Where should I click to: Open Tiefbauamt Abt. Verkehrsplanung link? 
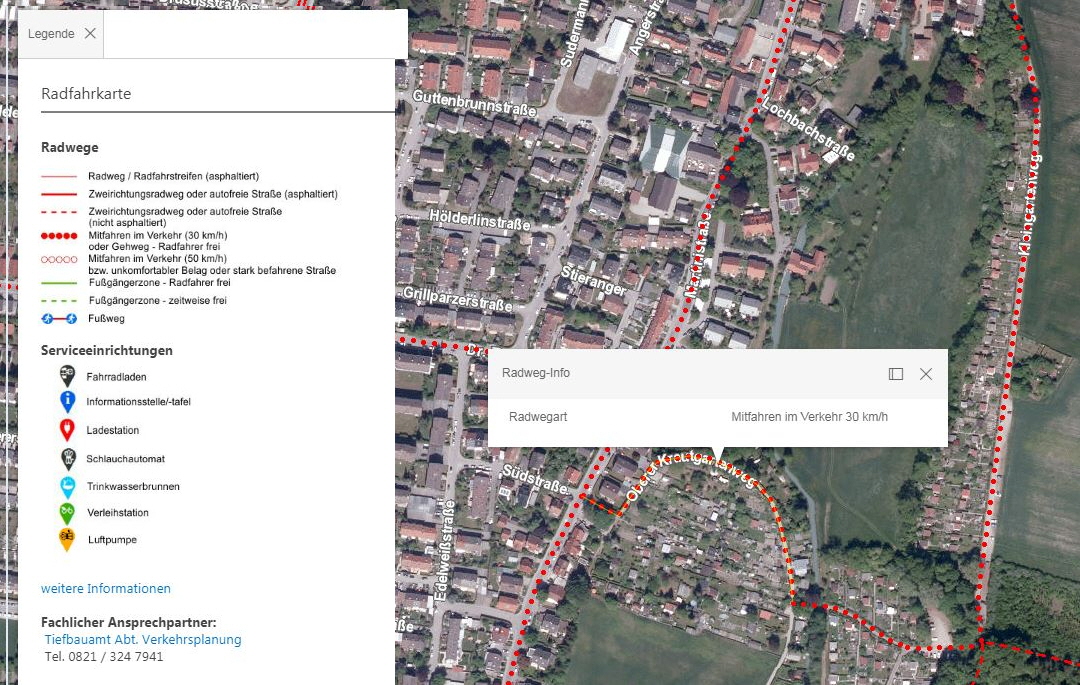point(143,639)
